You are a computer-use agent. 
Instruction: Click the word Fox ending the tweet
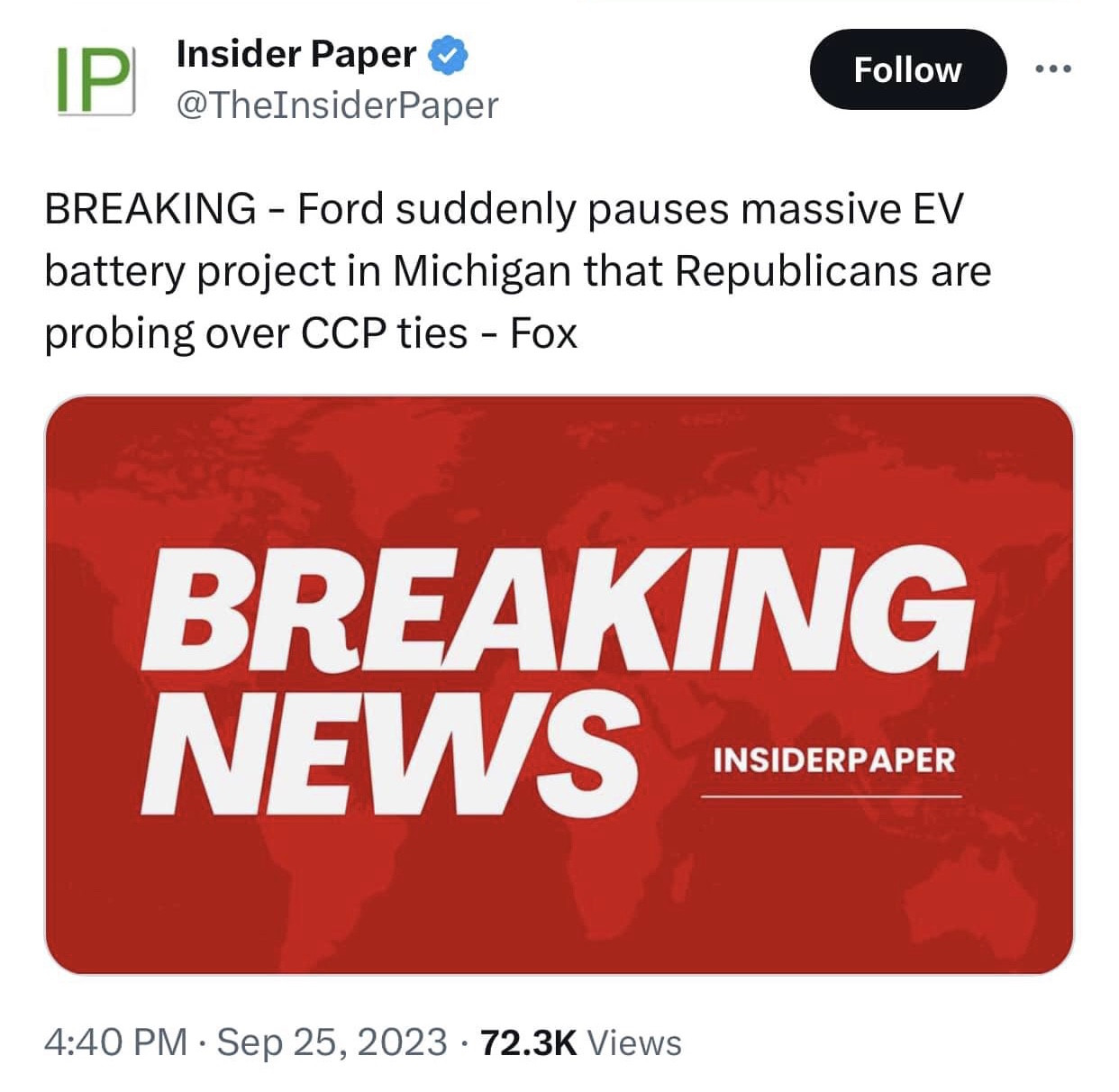(543, 333)
